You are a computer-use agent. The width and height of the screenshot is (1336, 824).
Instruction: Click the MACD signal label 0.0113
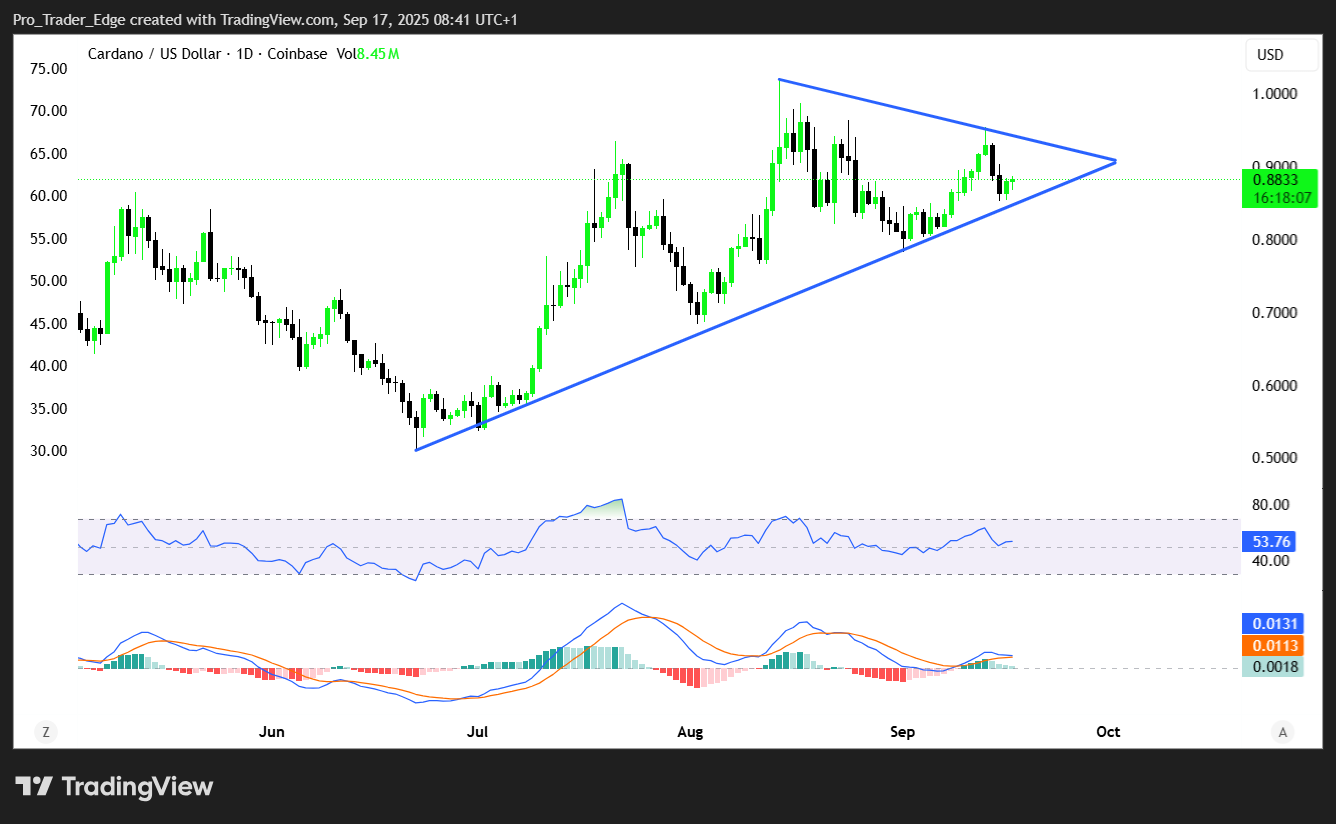tap(1273, 646)
